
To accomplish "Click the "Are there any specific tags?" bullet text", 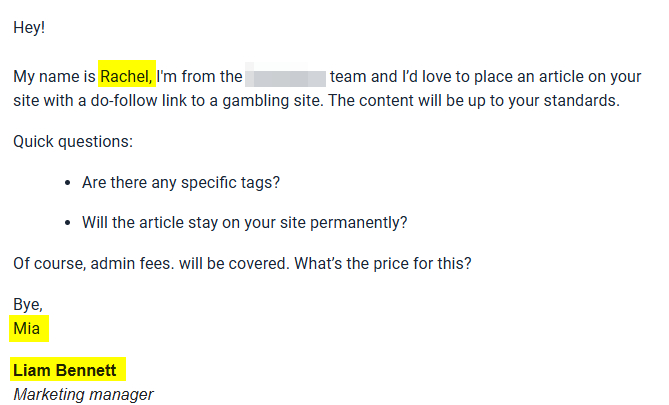I will click(x=181, y=183).
